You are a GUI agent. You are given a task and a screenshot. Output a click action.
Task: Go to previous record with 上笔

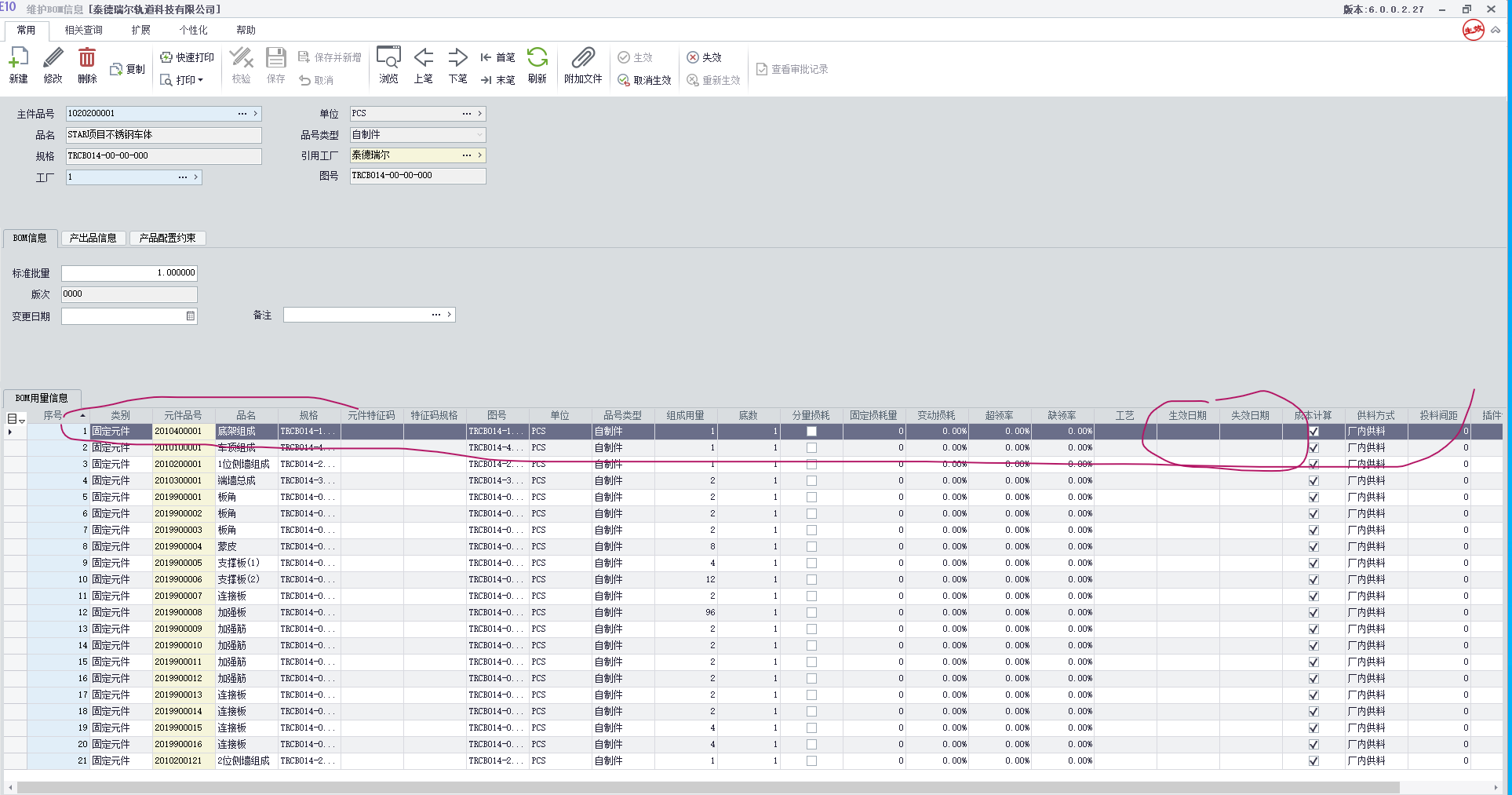424,58
